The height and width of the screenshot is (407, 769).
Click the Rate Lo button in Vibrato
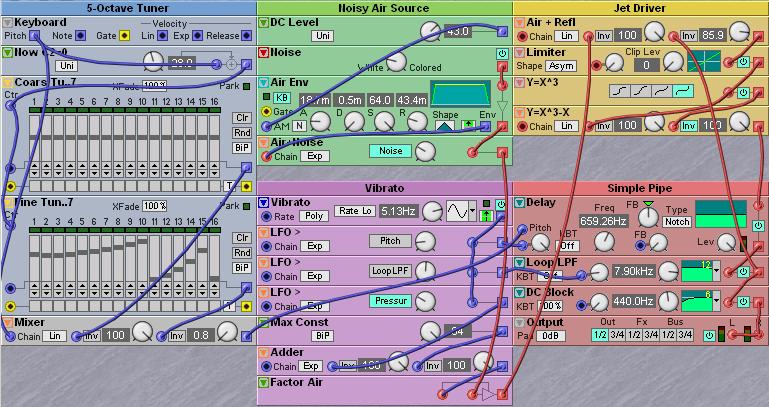[355, 211]
